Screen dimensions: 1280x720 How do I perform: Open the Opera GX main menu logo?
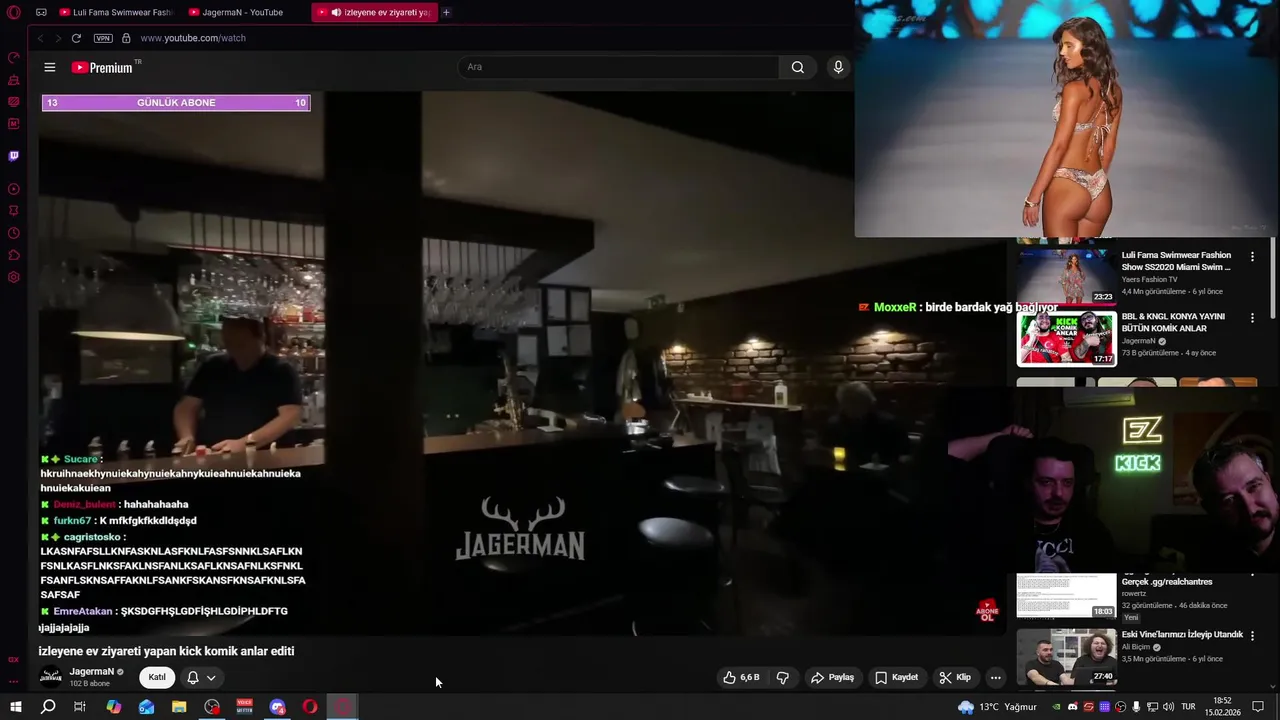pyautogui.click(x=13, y=12)
